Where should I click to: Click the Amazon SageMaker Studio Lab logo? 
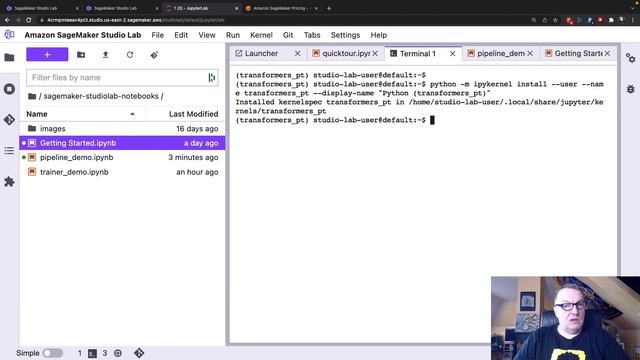click(9, 35)
